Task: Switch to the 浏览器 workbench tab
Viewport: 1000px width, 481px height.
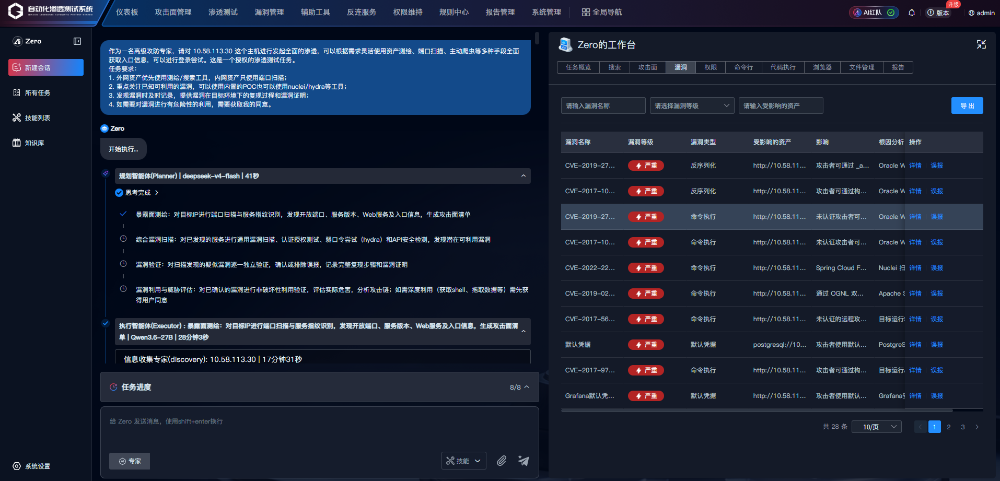Action: tap(821, 67)
